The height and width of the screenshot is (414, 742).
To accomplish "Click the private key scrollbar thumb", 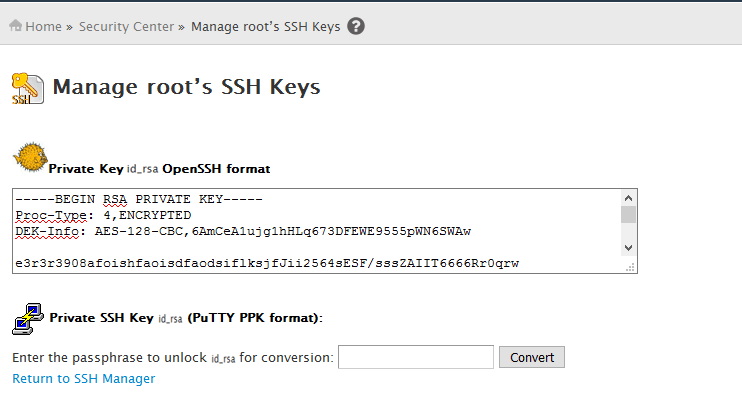I will 628,214.
